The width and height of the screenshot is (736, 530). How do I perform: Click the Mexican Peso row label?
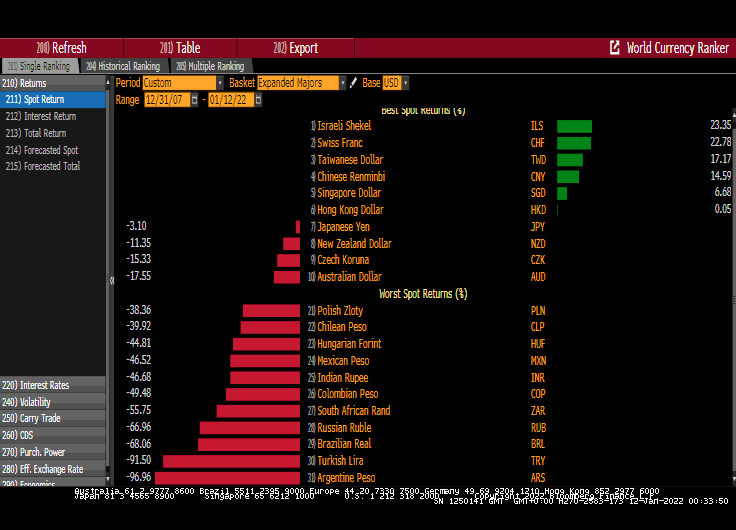[x=343, y=361]
